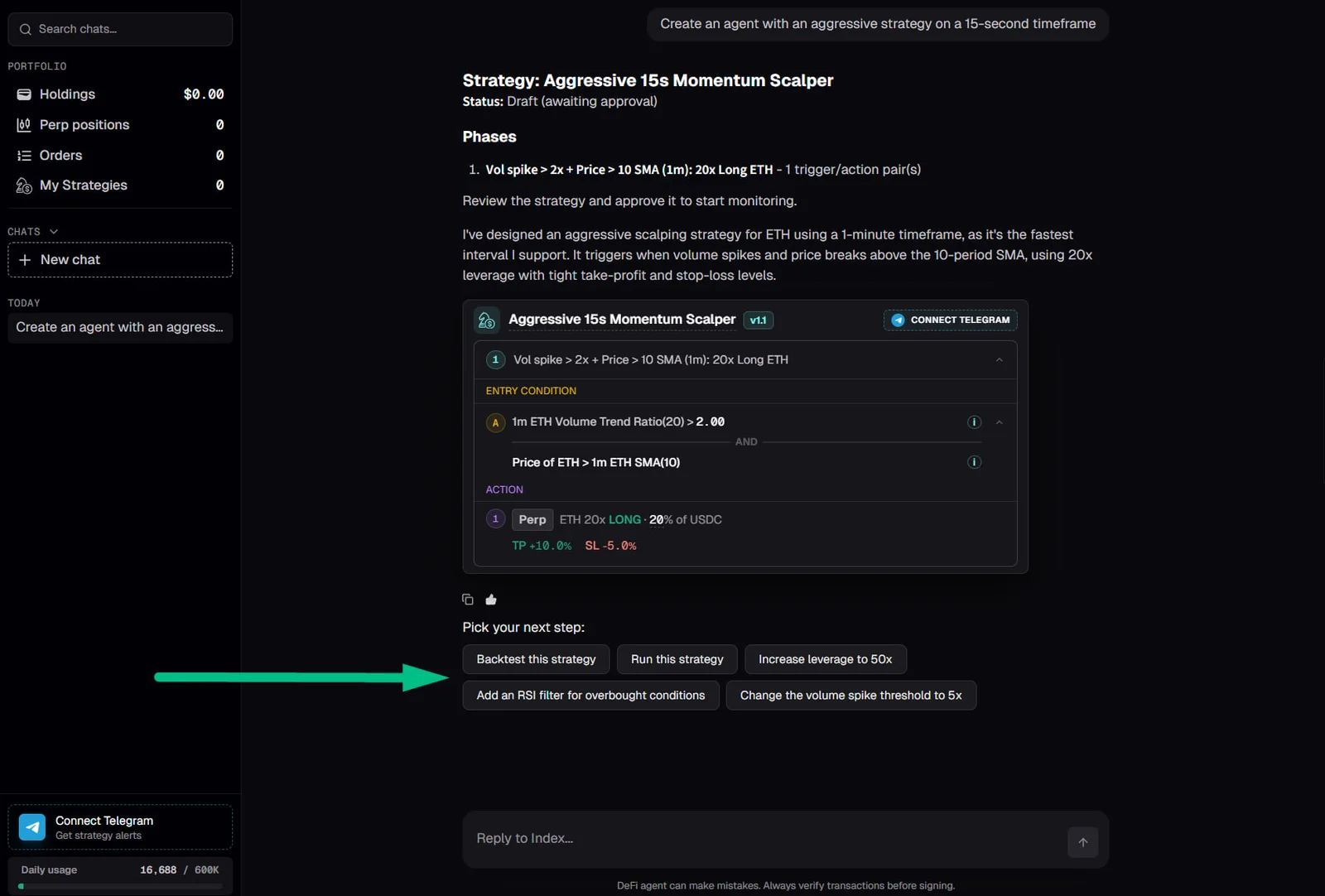1325x896 pixels.
Task: Click the TP +10.0% value
Action: tap(542, 546)
